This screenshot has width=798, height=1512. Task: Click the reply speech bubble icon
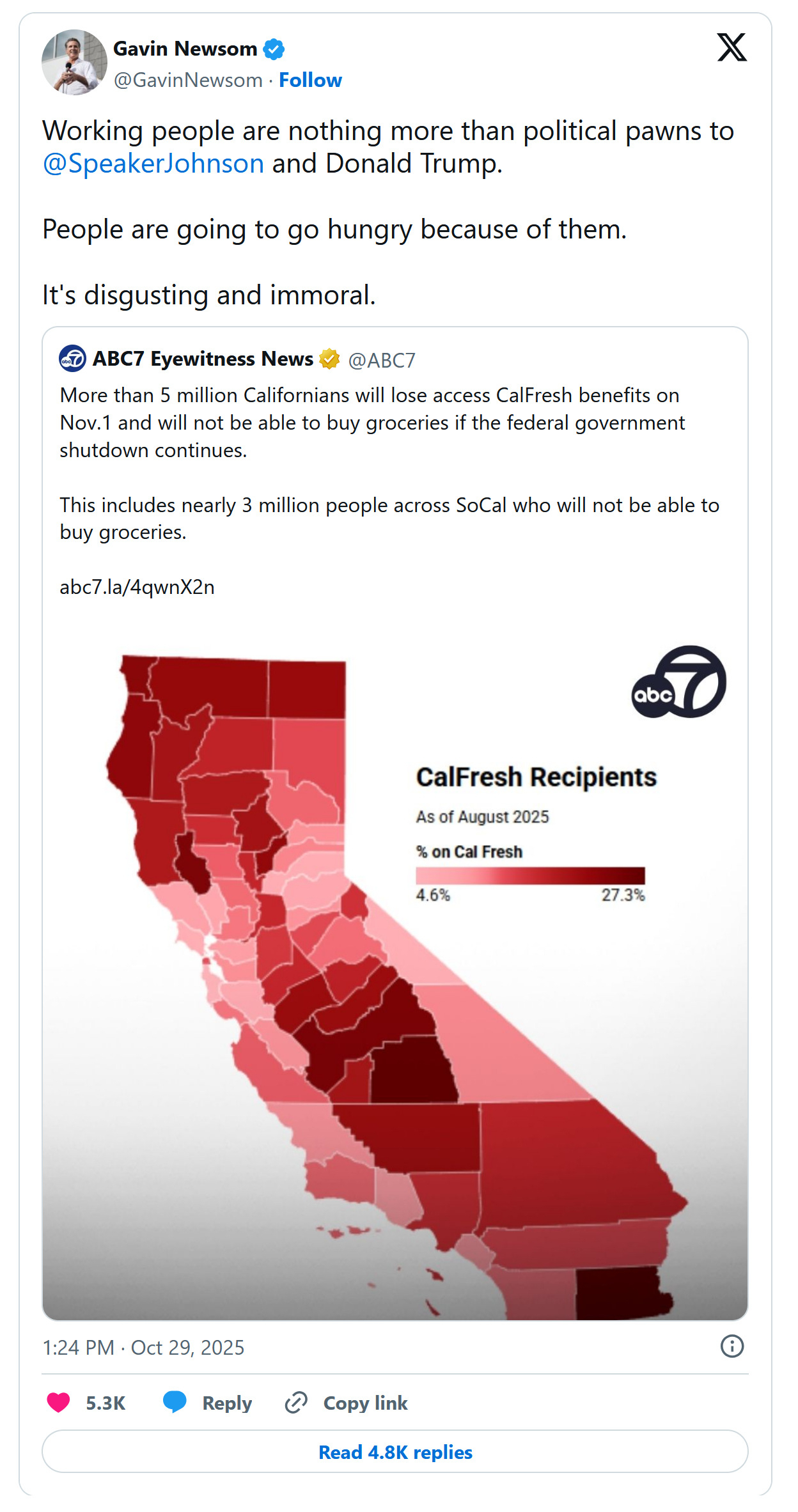click(x=175, y=1402)
